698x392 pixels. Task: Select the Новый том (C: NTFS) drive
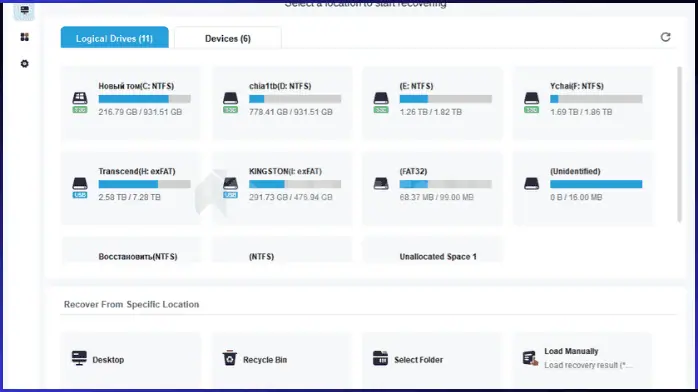click(130, 103)
